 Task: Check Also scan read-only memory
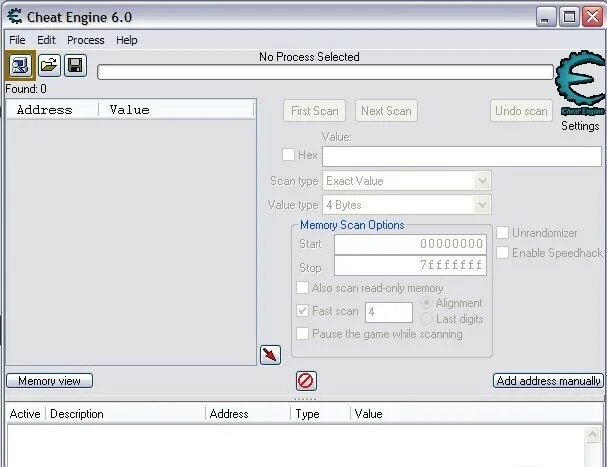tap(302, 288)
